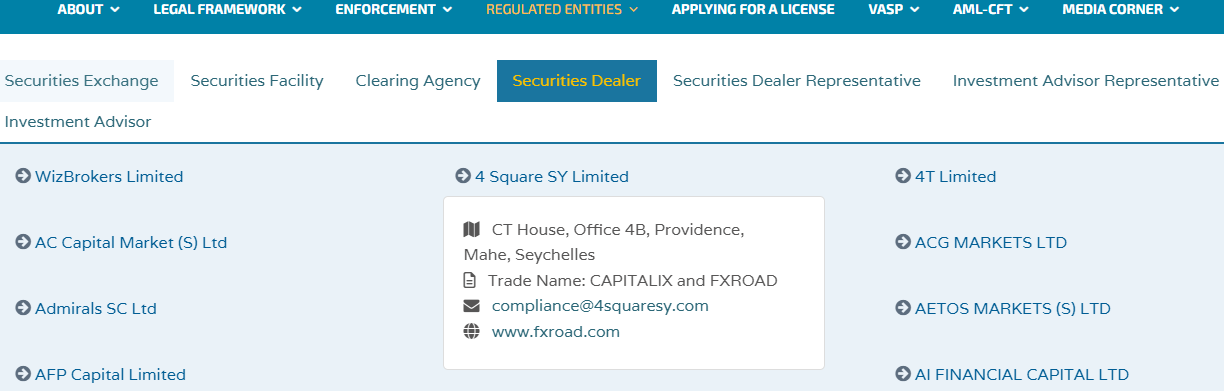Click arrow icon next to 4T Limited
Screen dimensions: 1224x391
tap(903, 176)
